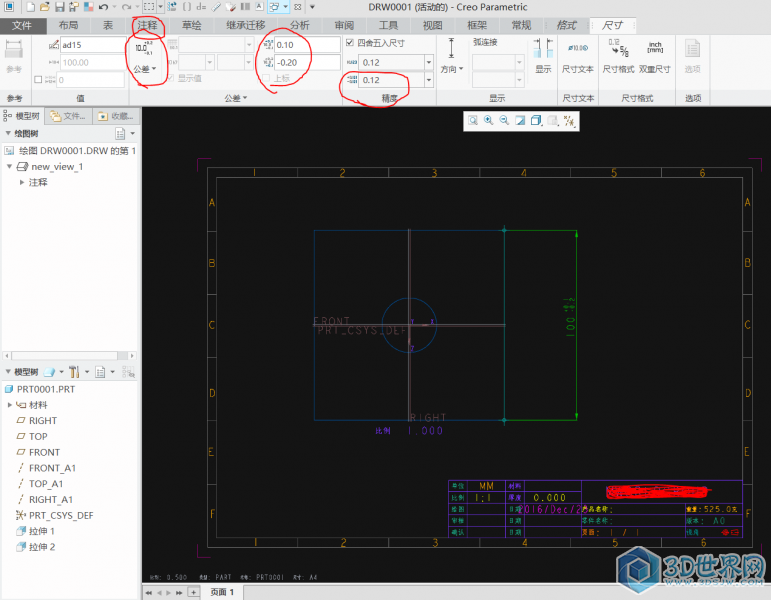Click the Orientation (方向) arrow icon
This screenshot has height=600, width=771.
(451, 48)
